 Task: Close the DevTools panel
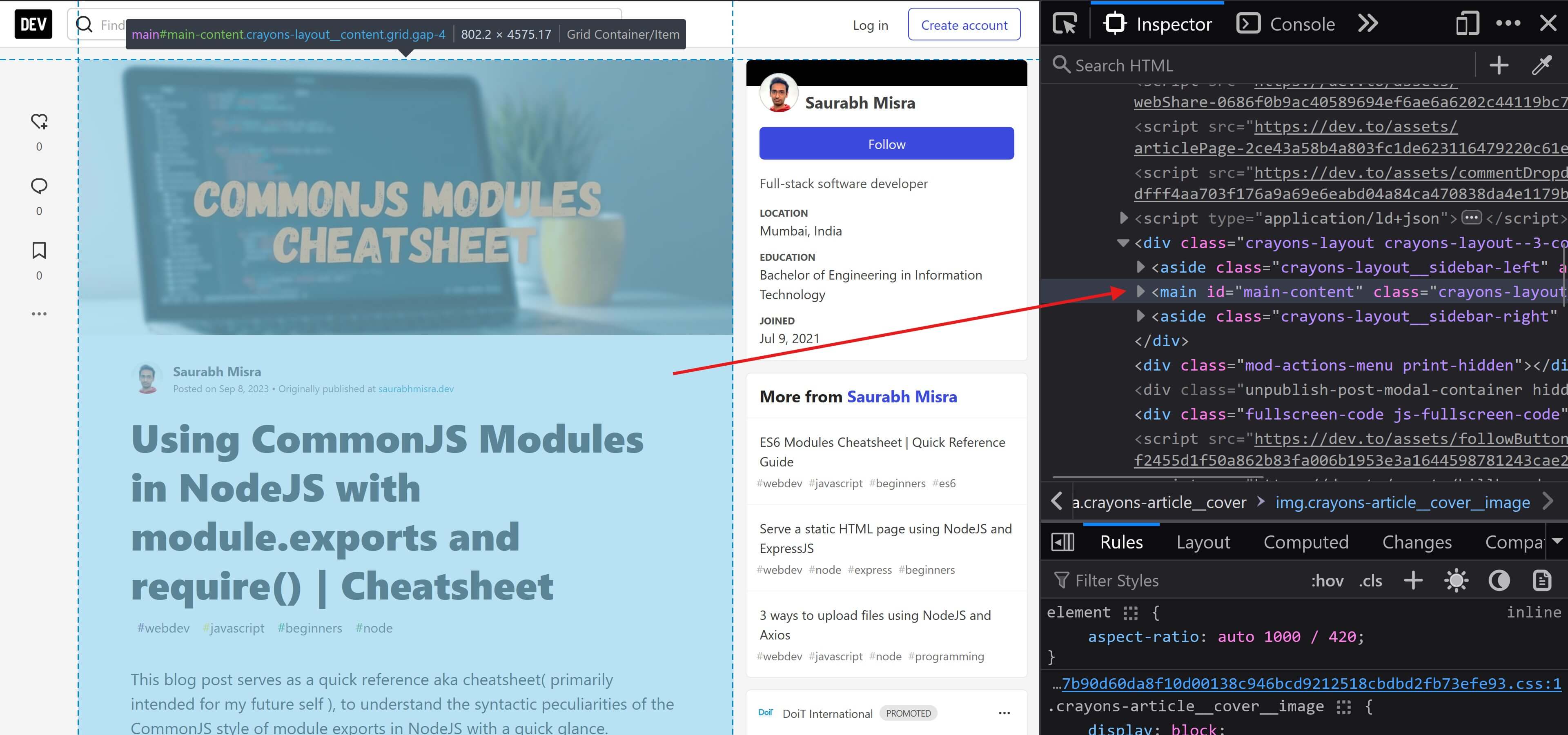tap(1548, 23)
